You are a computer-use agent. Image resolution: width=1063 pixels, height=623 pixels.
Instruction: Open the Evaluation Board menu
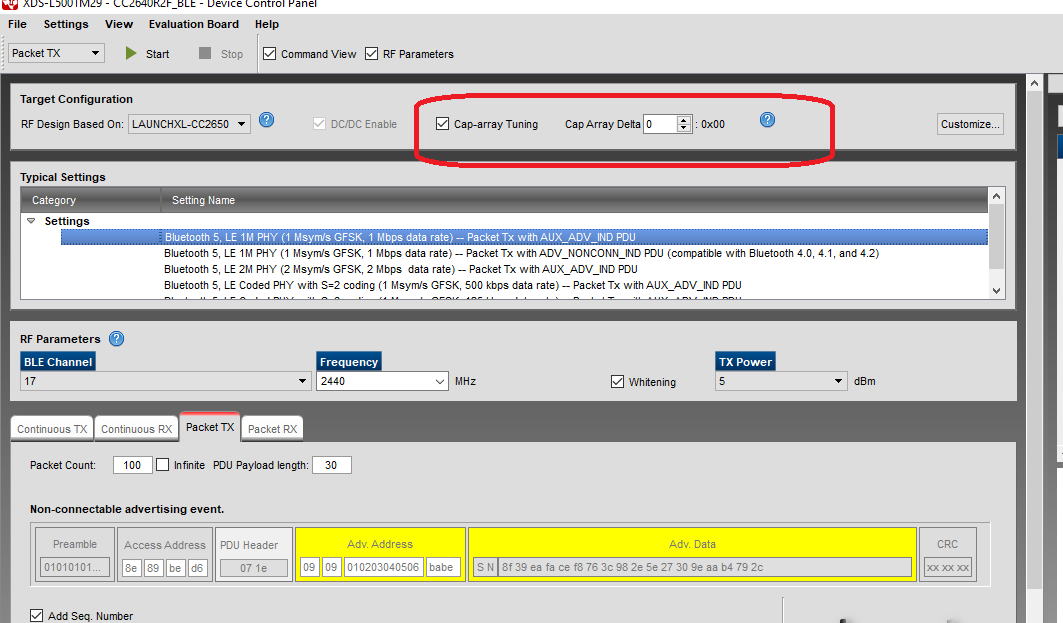(194, 24)
